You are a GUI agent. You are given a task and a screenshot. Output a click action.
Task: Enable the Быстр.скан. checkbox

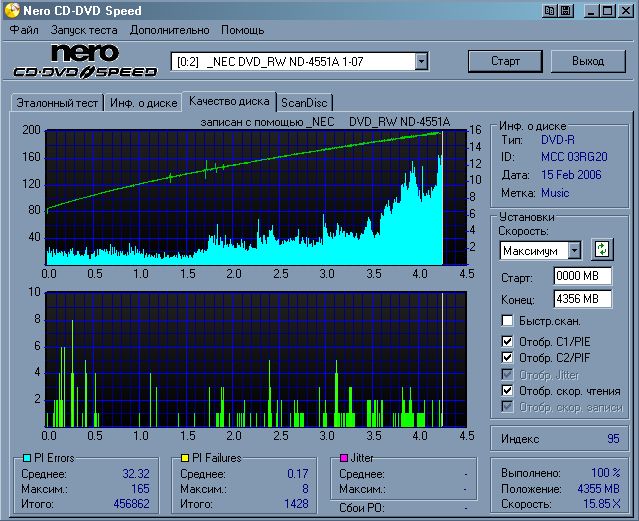508,321
